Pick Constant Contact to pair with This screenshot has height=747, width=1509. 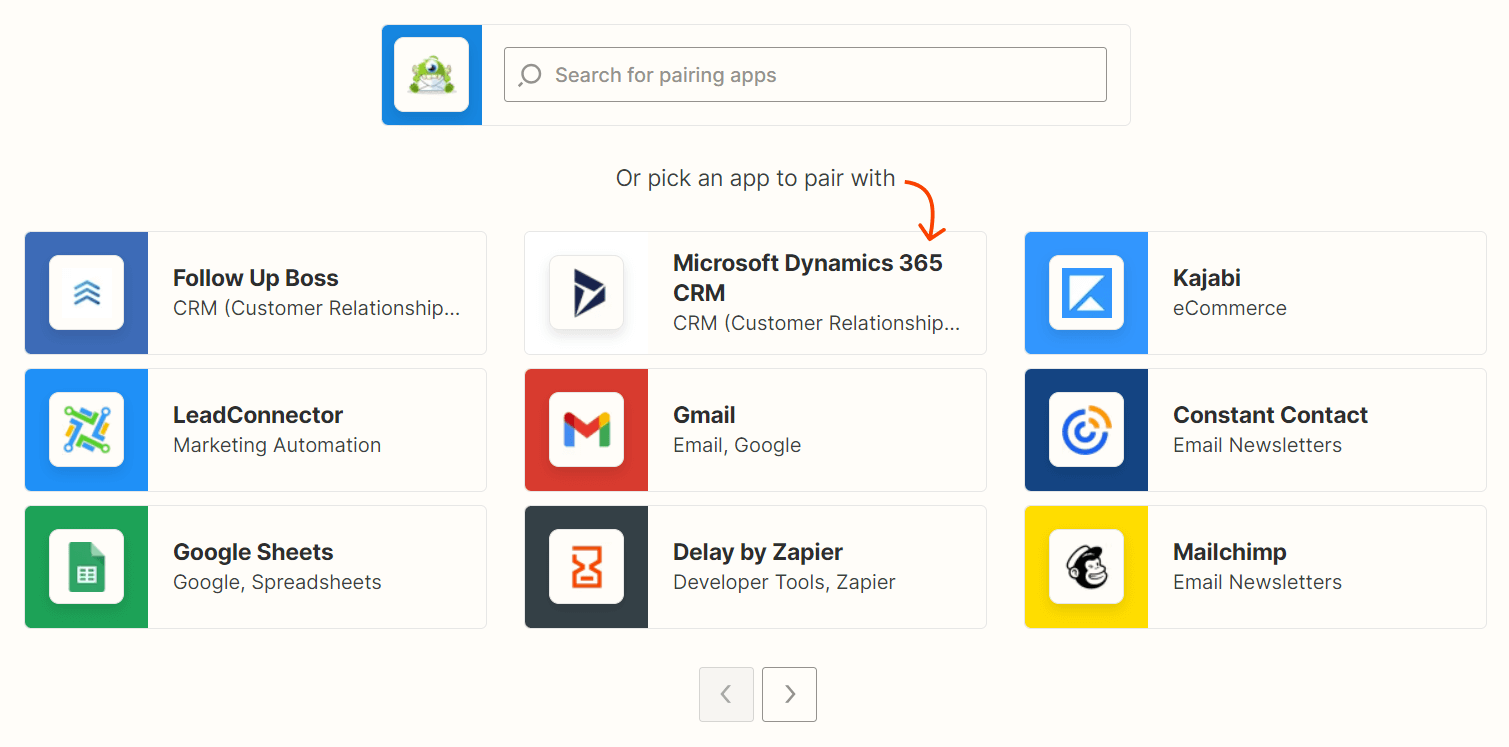coord(1255,430)
